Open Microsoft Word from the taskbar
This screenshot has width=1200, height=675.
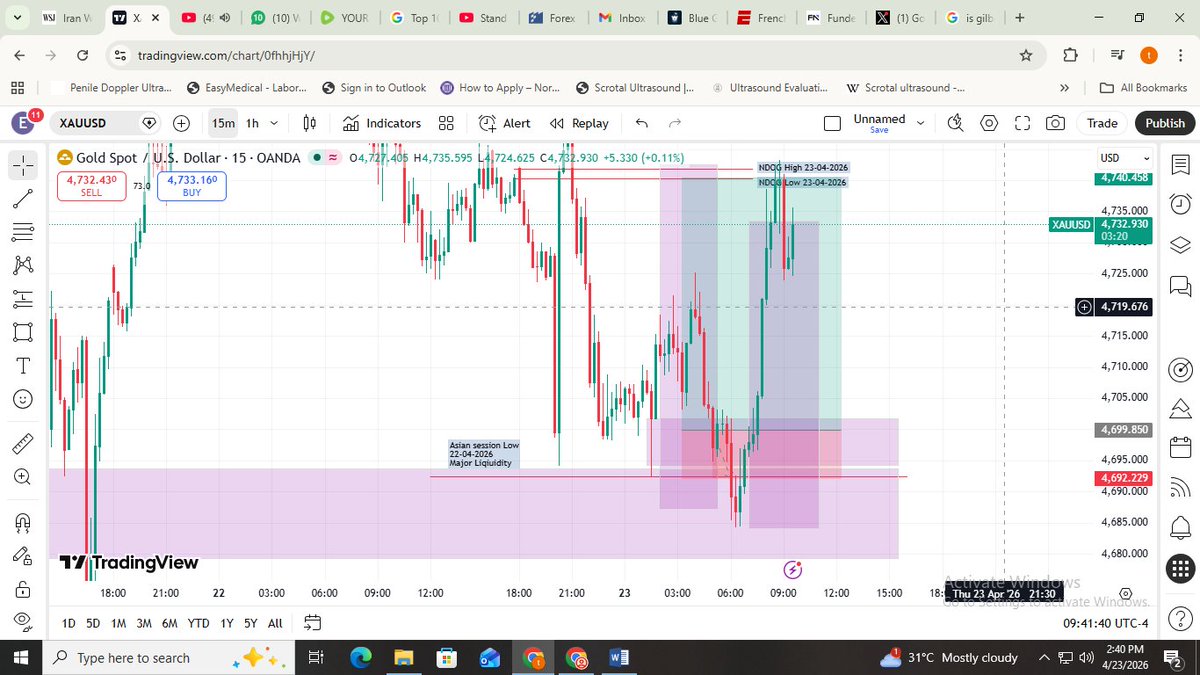point(619,657)
